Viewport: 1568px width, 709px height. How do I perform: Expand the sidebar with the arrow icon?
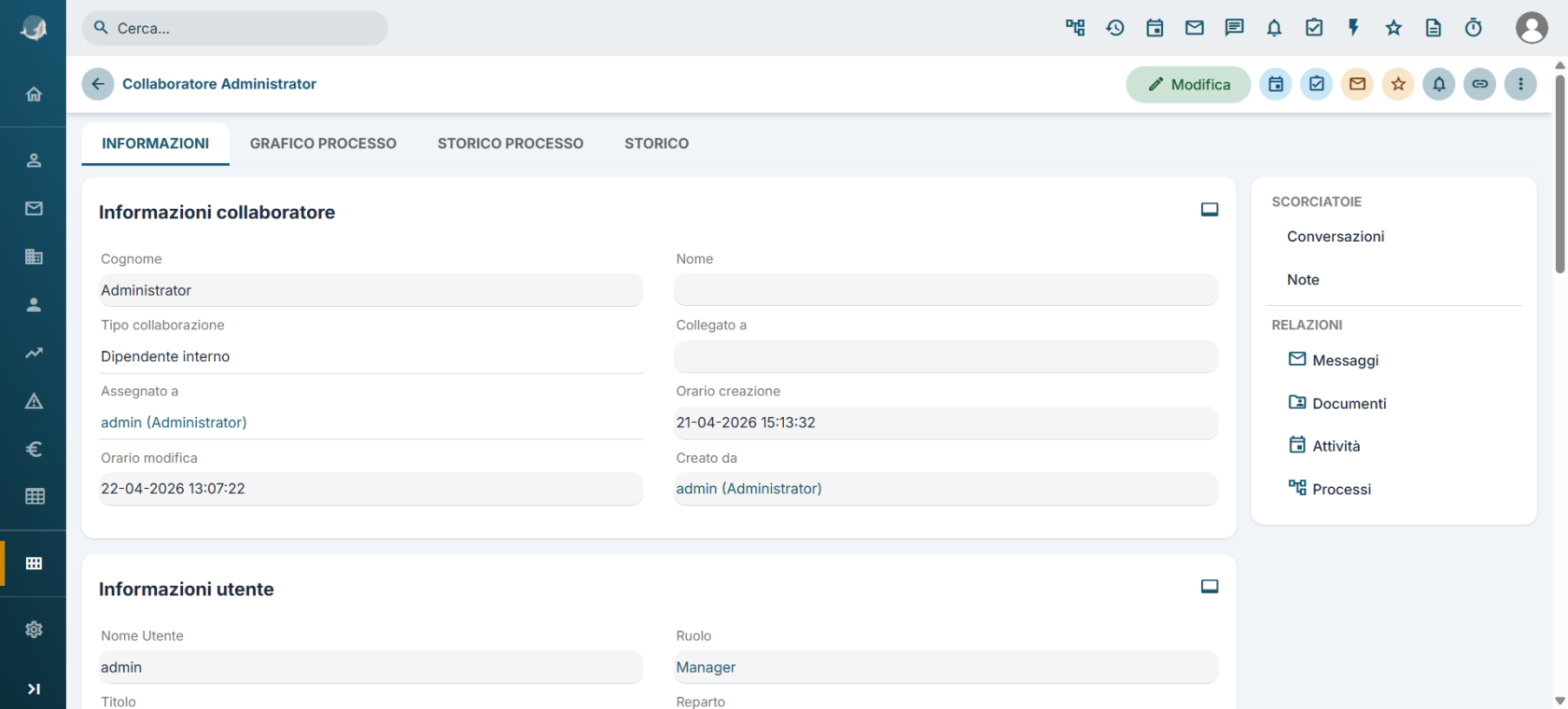(34, 688)
